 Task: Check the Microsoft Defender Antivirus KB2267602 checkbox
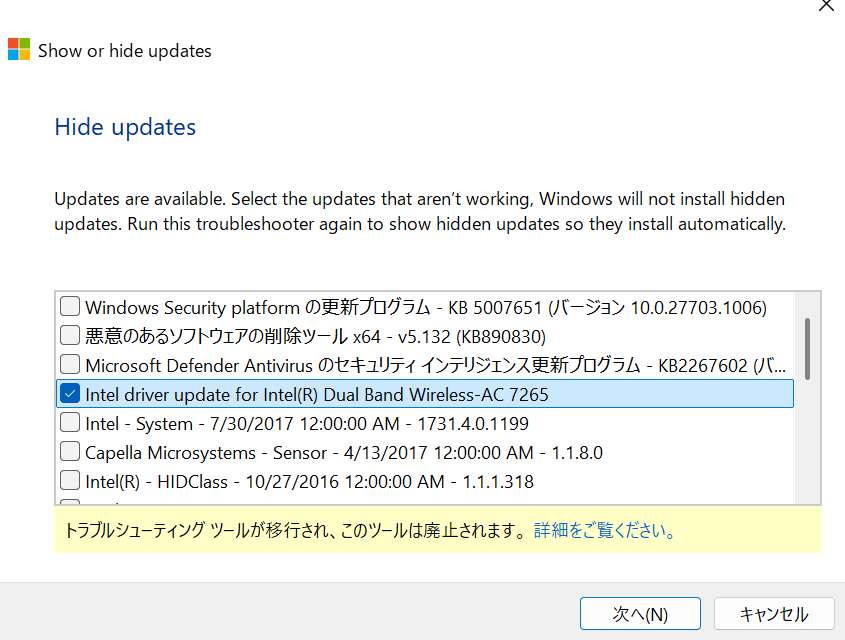click(x=70, y=364)
